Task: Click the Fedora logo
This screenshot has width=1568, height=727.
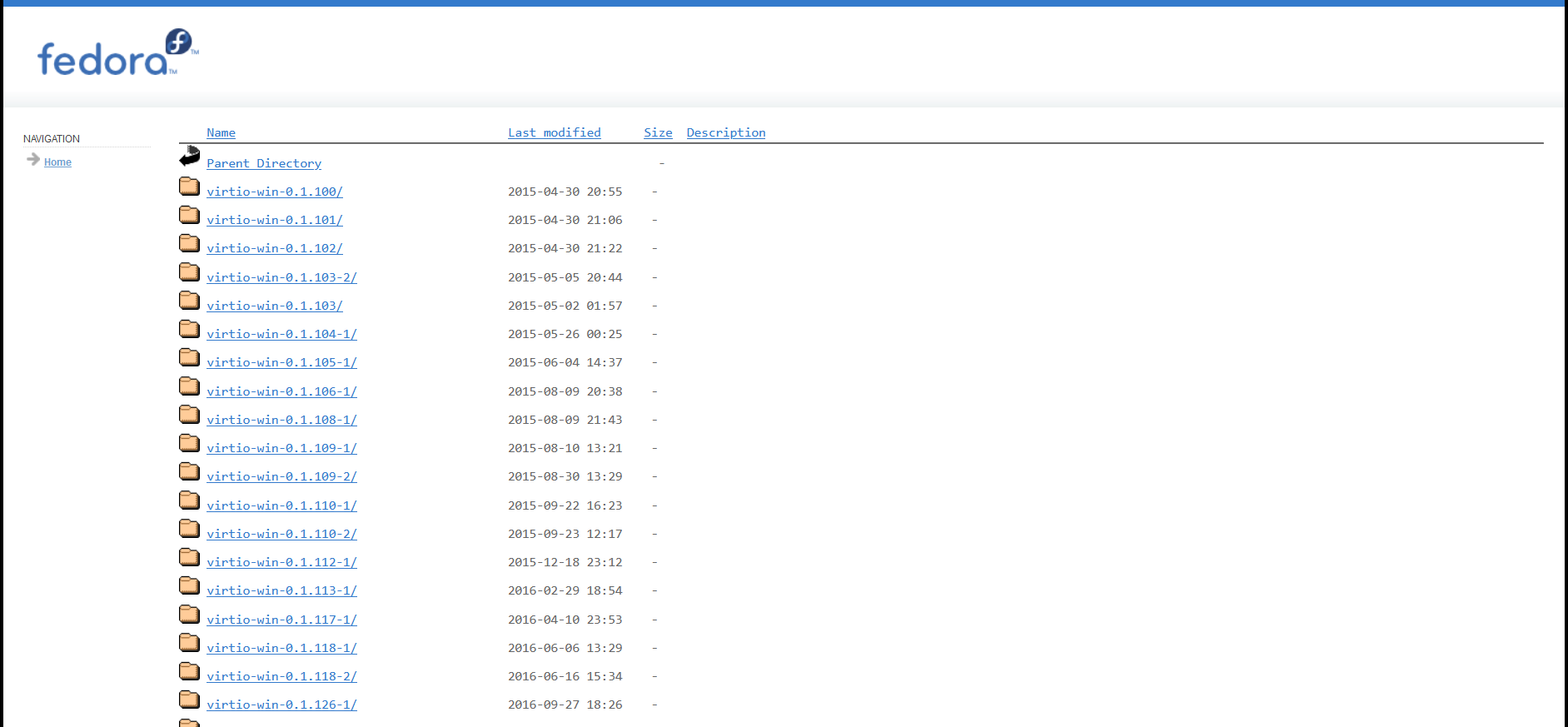Action: 117,52
